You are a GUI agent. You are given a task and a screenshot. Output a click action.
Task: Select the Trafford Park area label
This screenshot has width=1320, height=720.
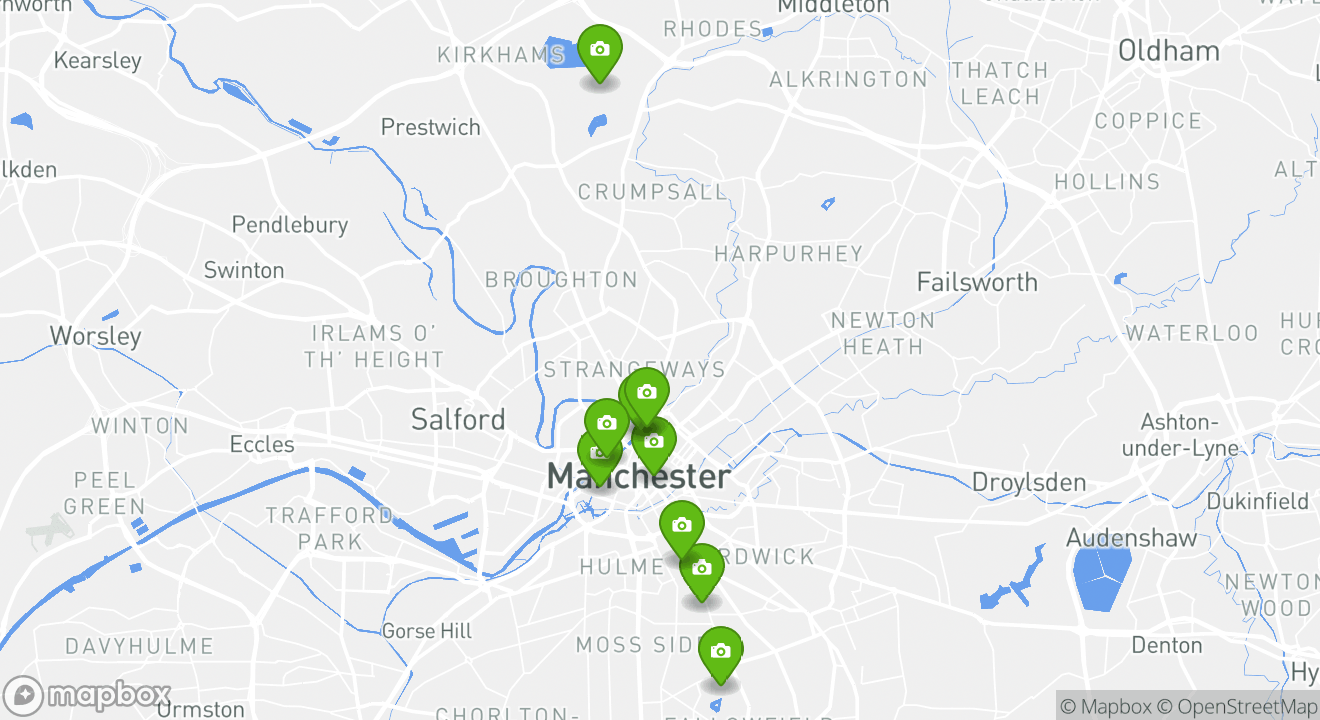(329, 529)
